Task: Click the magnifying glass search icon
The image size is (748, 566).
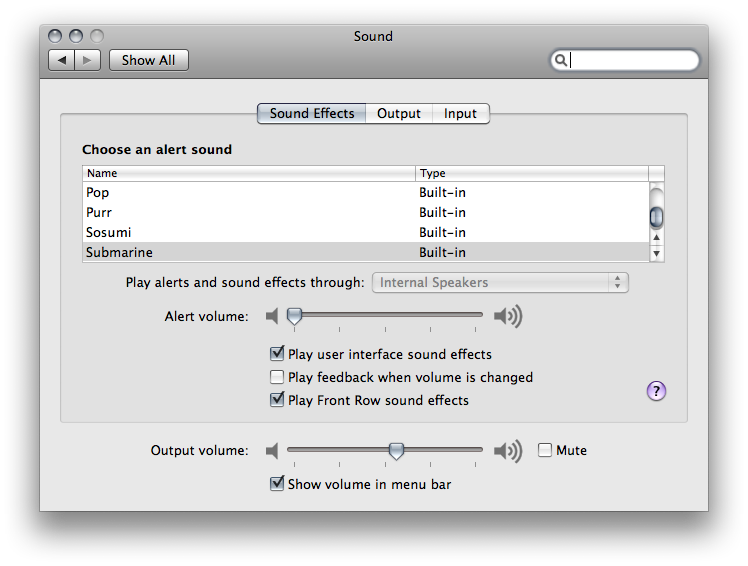Action: [561, 60]
